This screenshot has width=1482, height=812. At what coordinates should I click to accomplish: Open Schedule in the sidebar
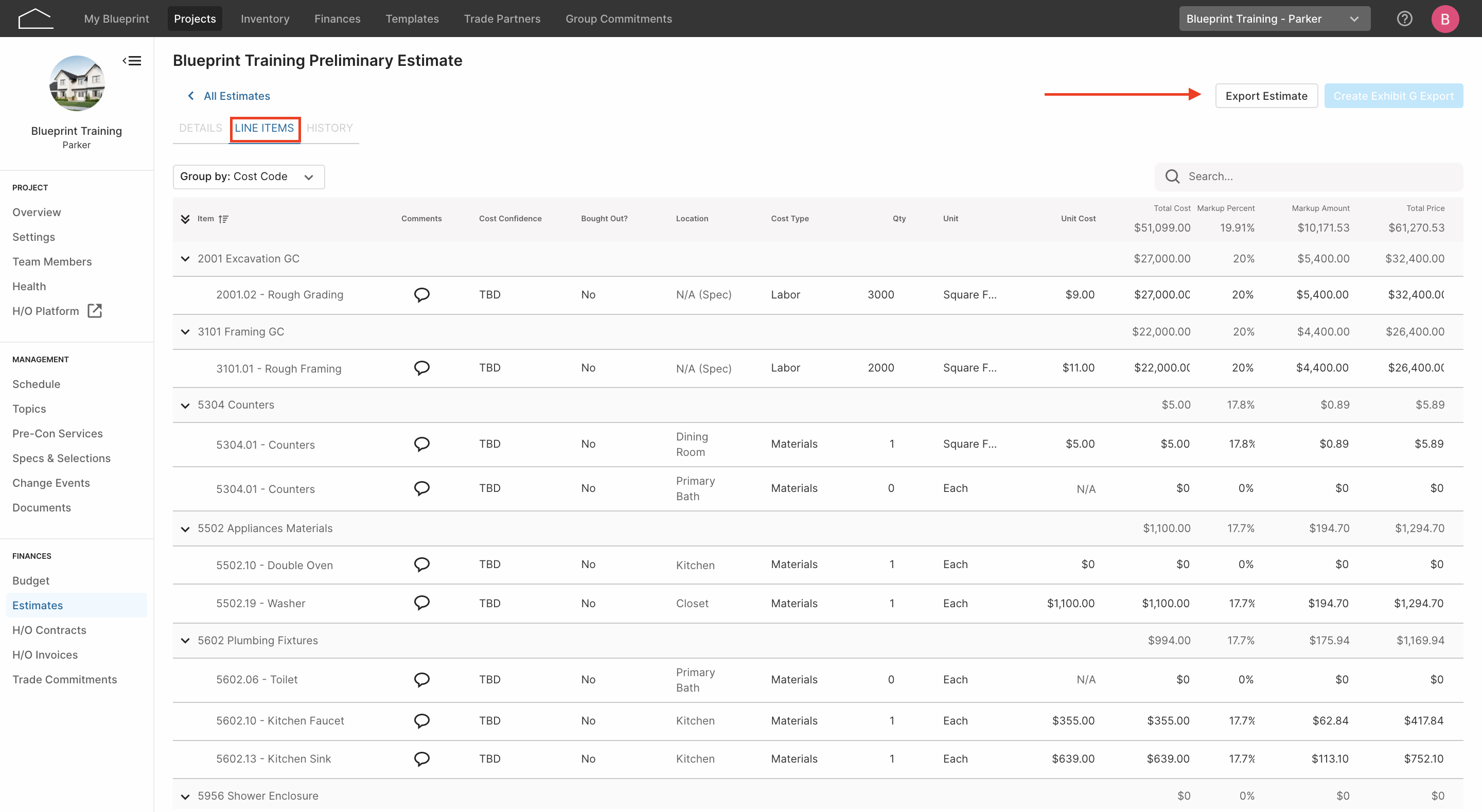click(36, 384)
